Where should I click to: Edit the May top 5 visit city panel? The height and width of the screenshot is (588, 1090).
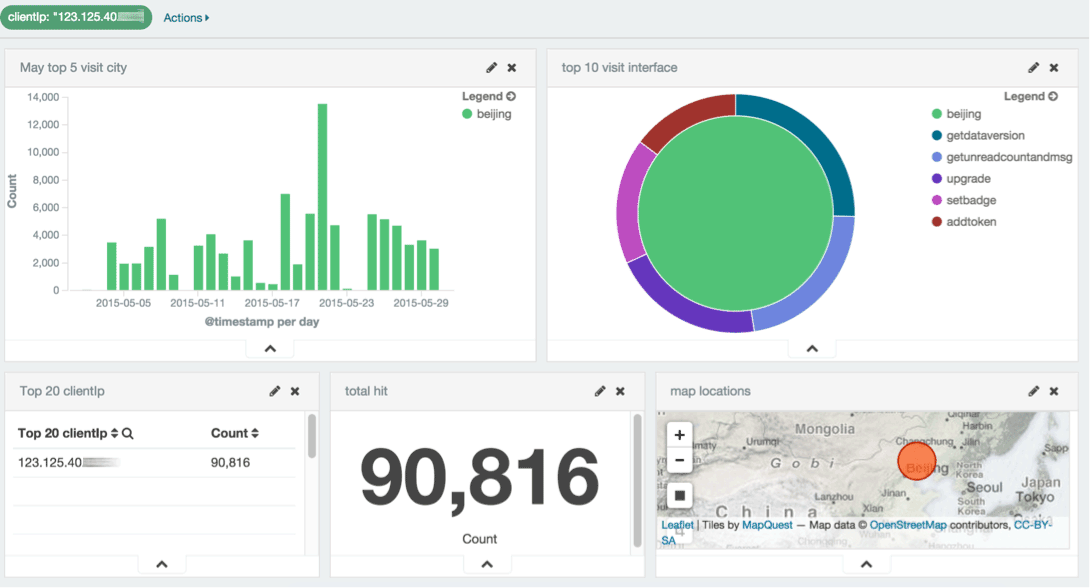point(491,67)
